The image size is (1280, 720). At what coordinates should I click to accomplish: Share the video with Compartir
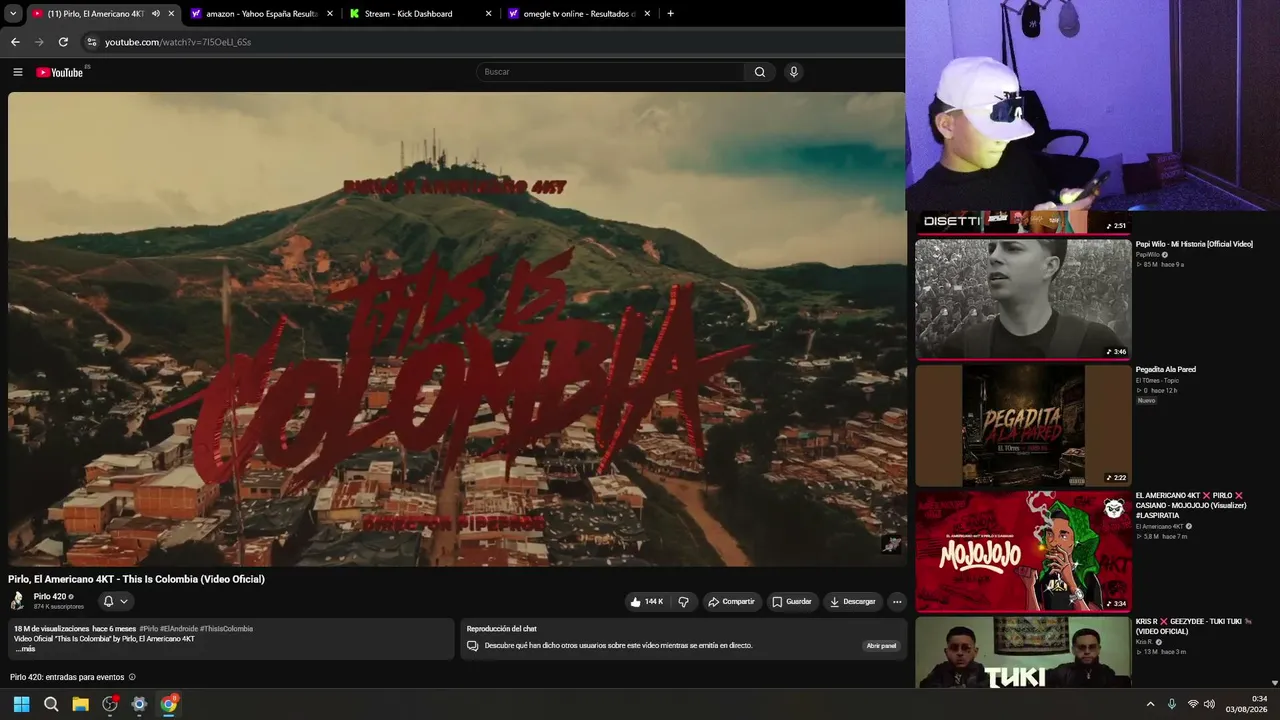(731, 602)
